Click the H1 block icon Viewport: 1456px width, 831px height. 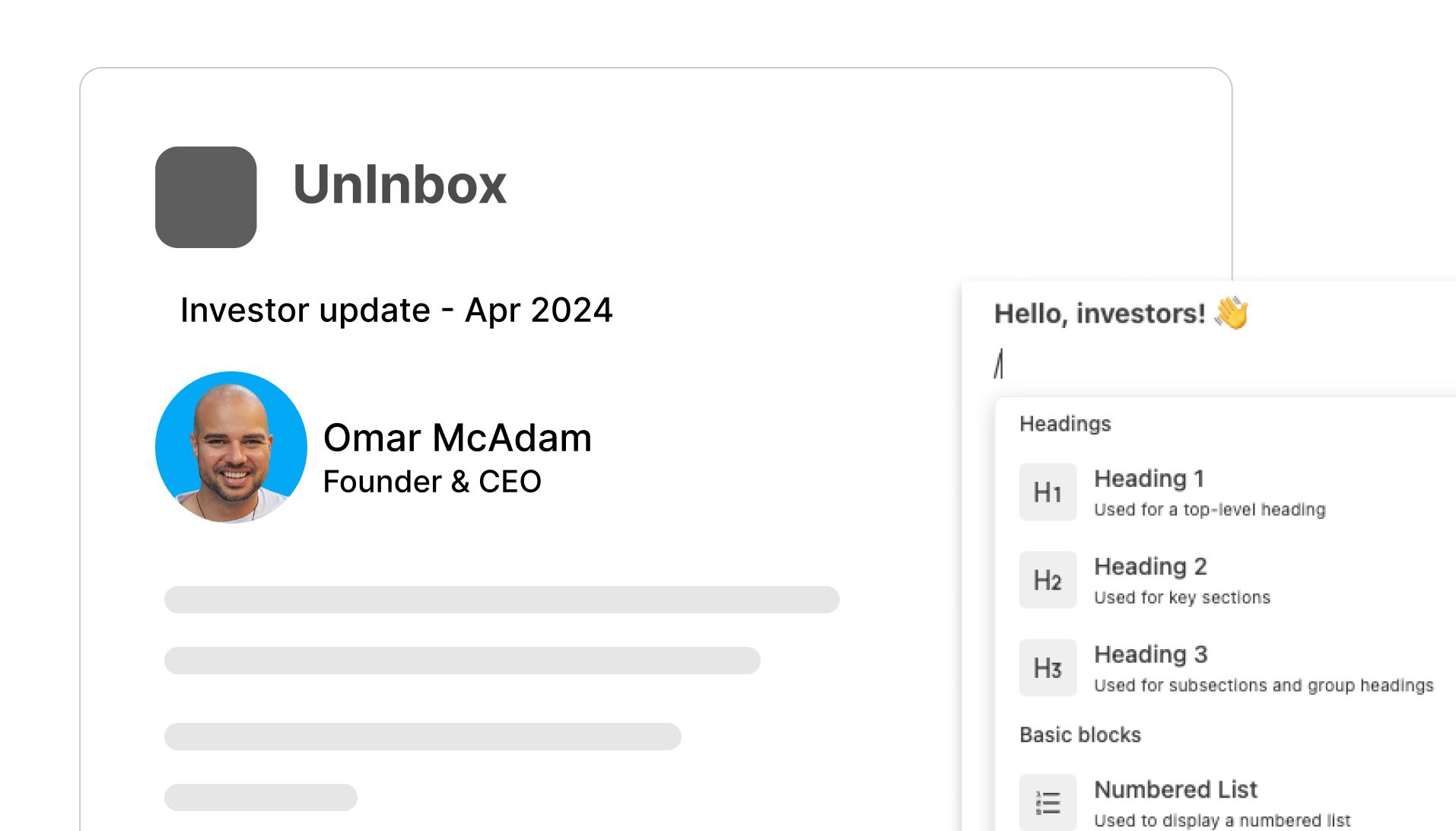pyautogui.click(x=1047, y=492)
